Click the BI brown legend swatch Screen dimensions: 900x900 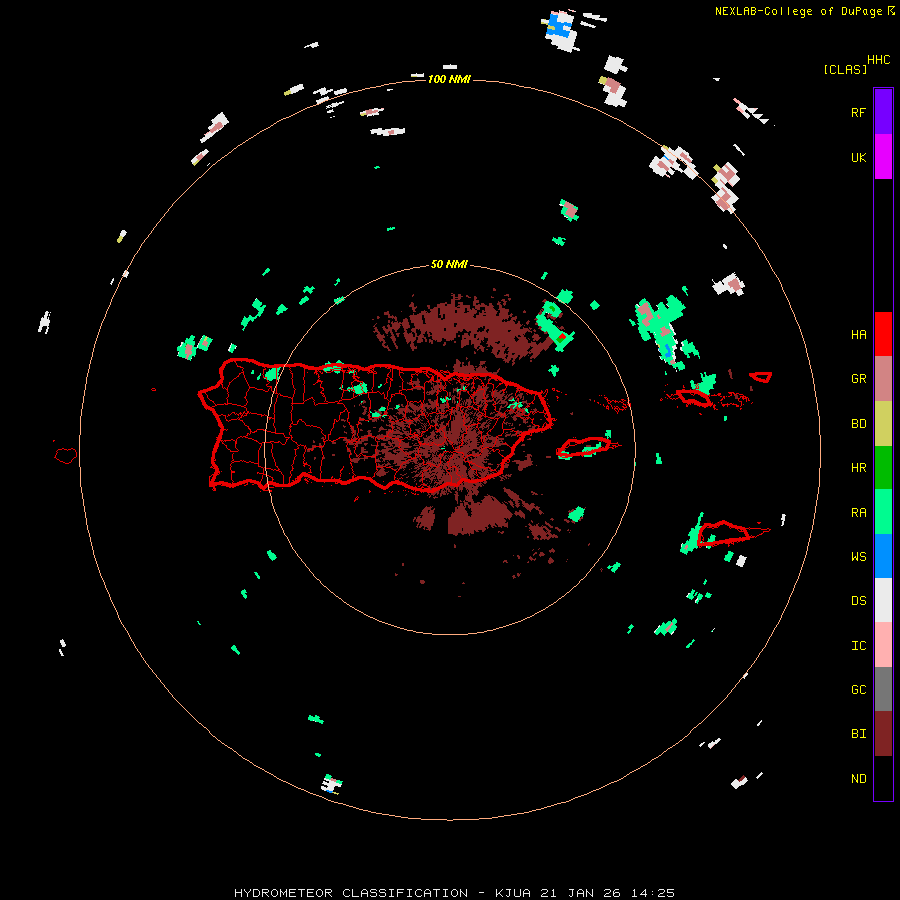tap(883, 734)
